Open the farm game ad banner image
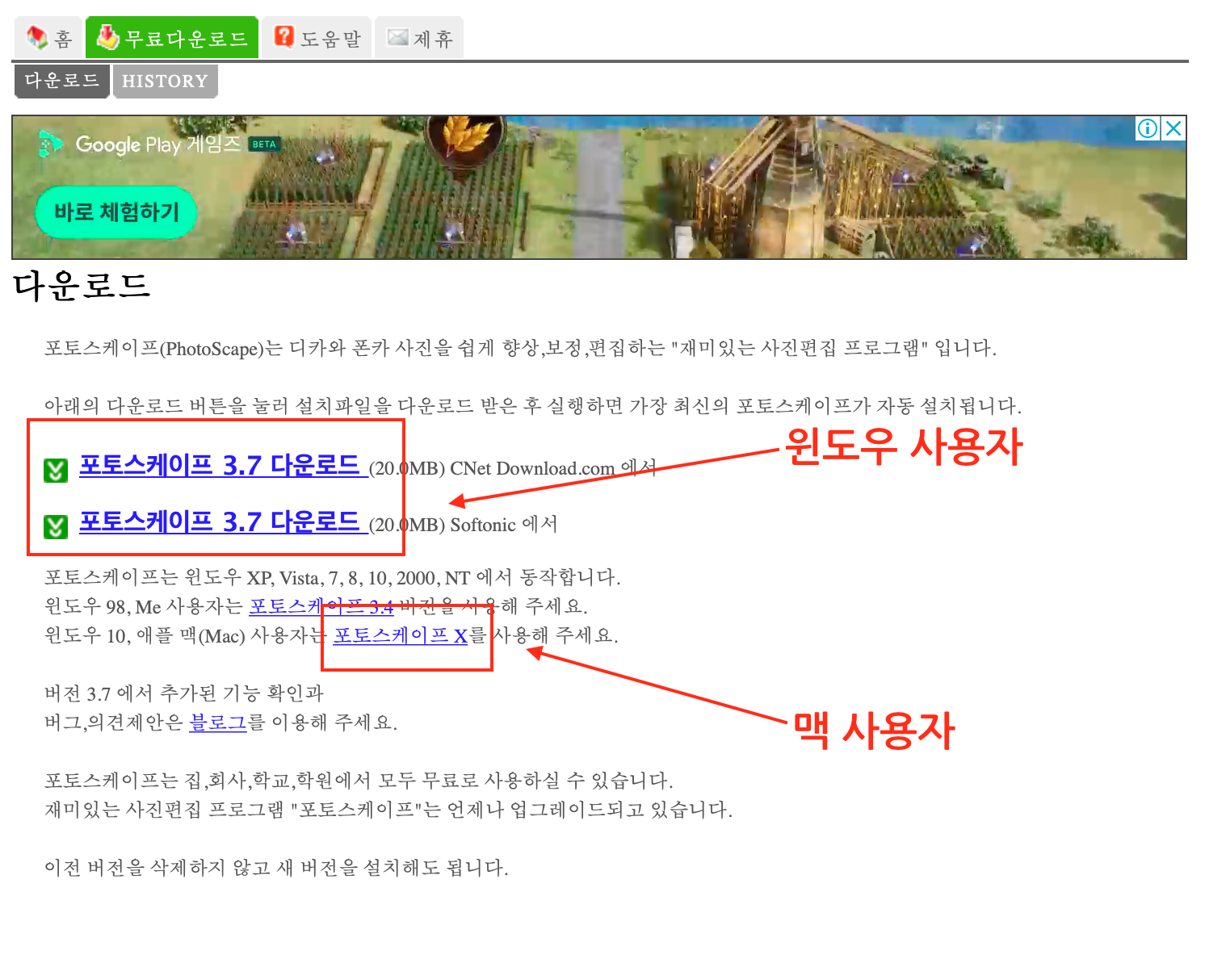The width and height of the screenshot is (1205, 980). pos(599,187)
